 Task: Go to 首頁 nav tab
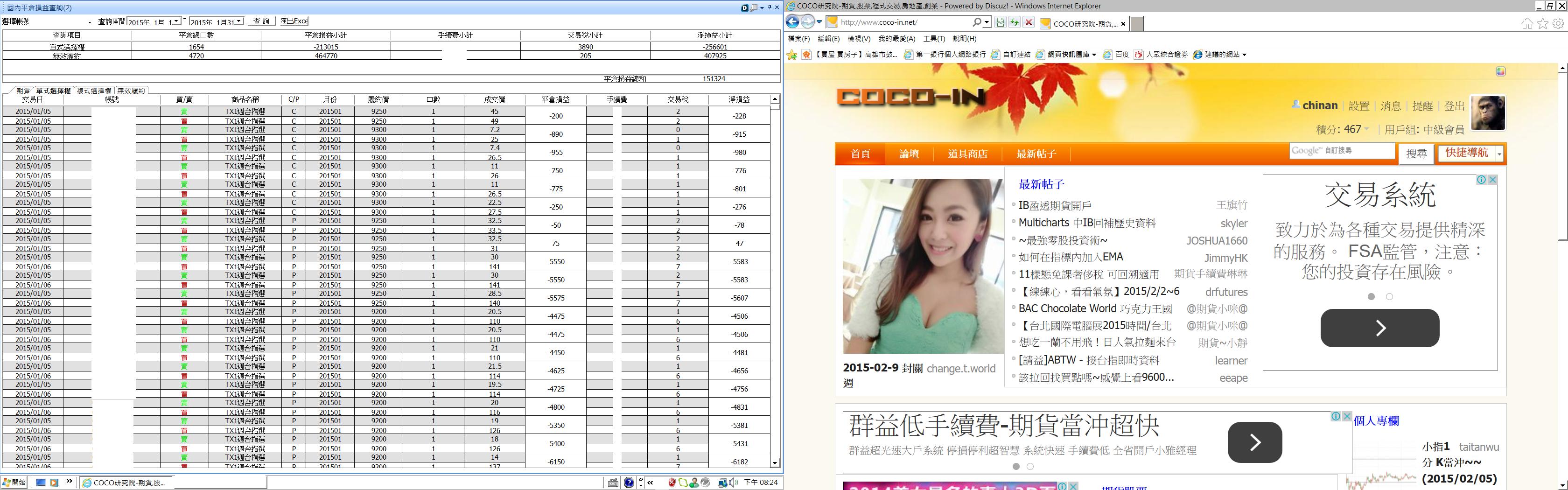tap(860, 154)
